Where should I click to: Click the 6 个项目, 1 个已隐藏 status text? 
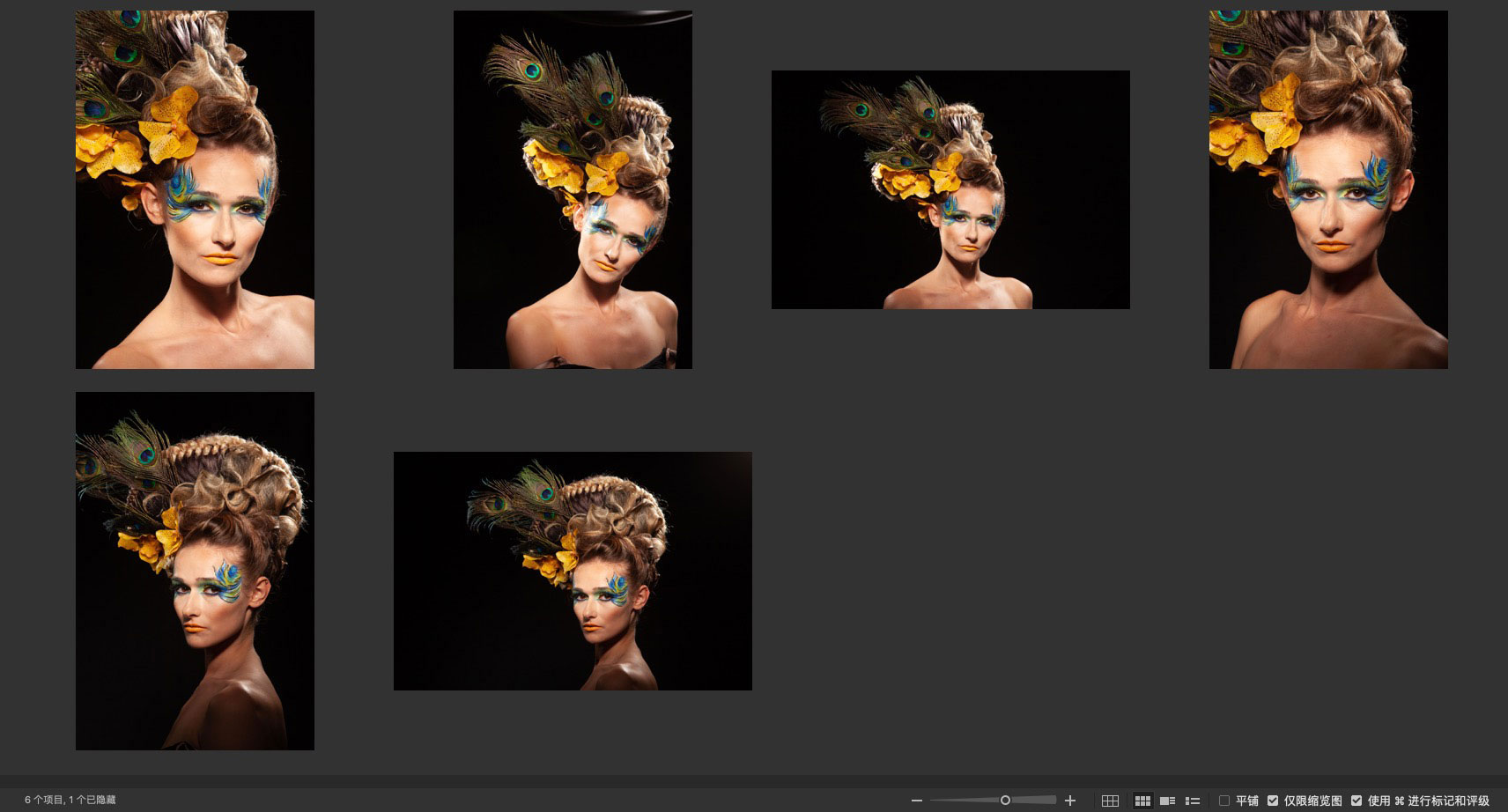(70, 800)
